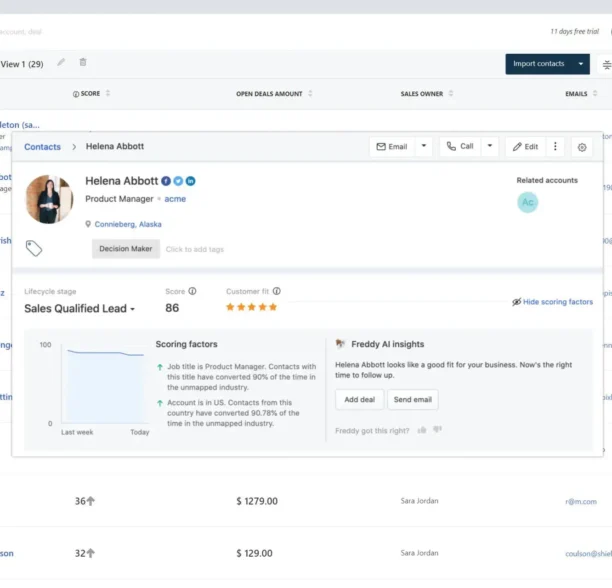Click the Edit button
612x588 pixels.
click(x=525, y=147)
